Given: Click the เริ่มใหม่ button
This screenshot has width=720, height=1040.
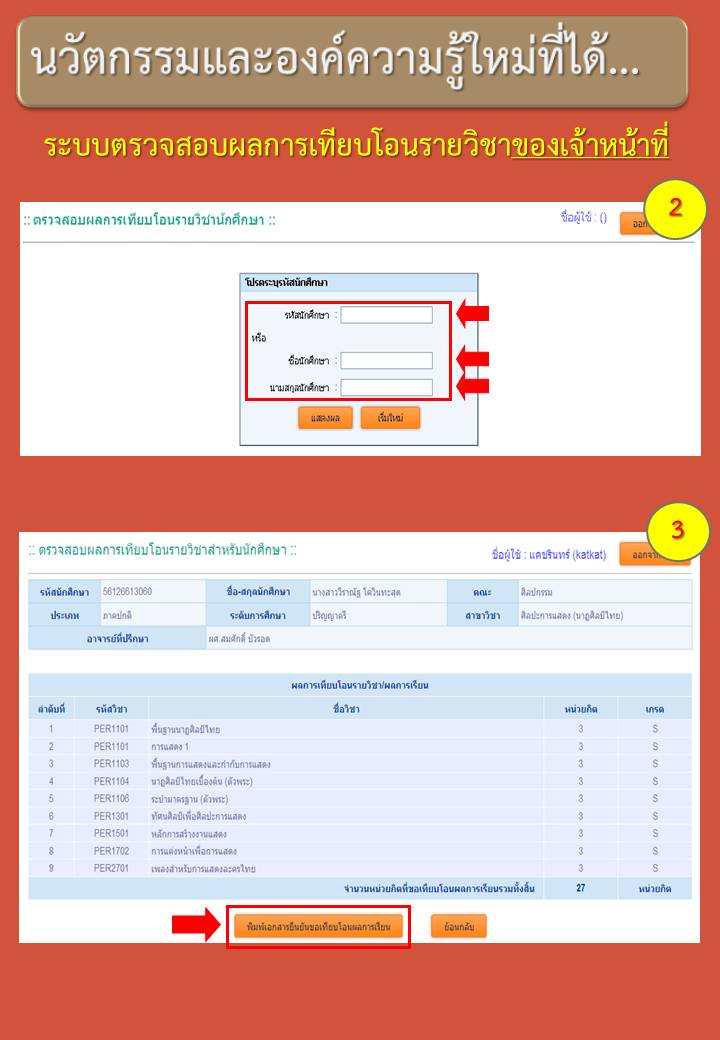Looking at the screenshot, I should click(390, 418).
